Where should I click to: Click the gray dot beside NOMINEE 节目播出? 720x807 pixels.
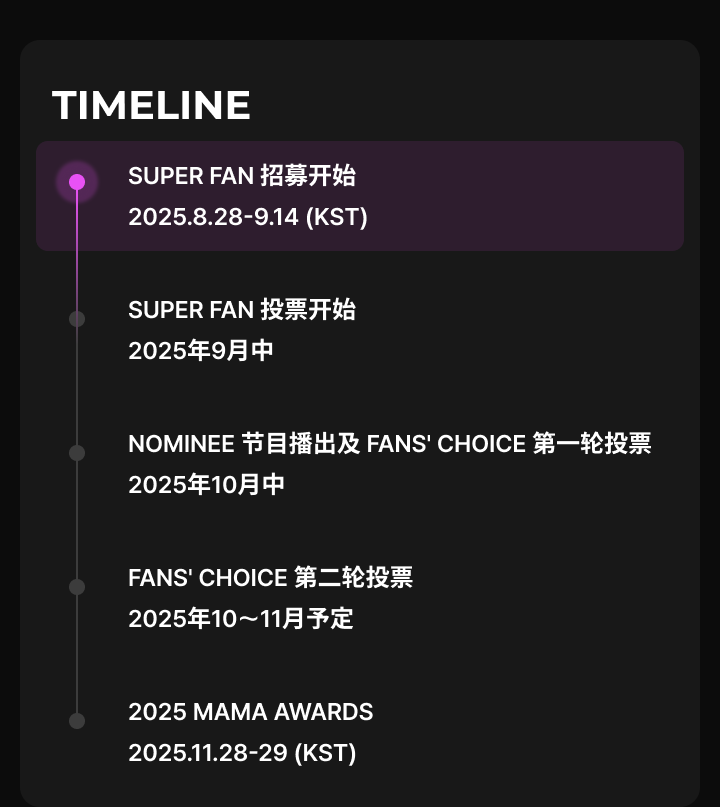point(77,453)
